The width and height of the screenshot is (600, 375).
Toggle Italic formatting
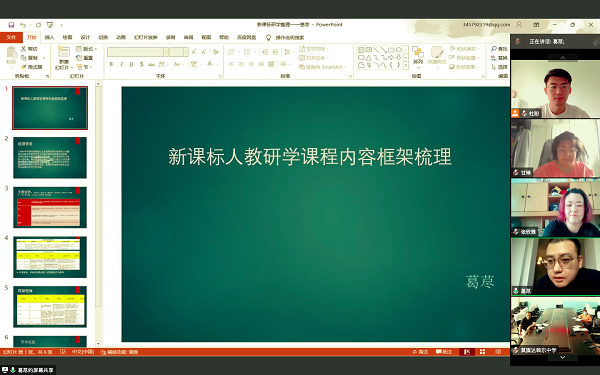(121, 64)
